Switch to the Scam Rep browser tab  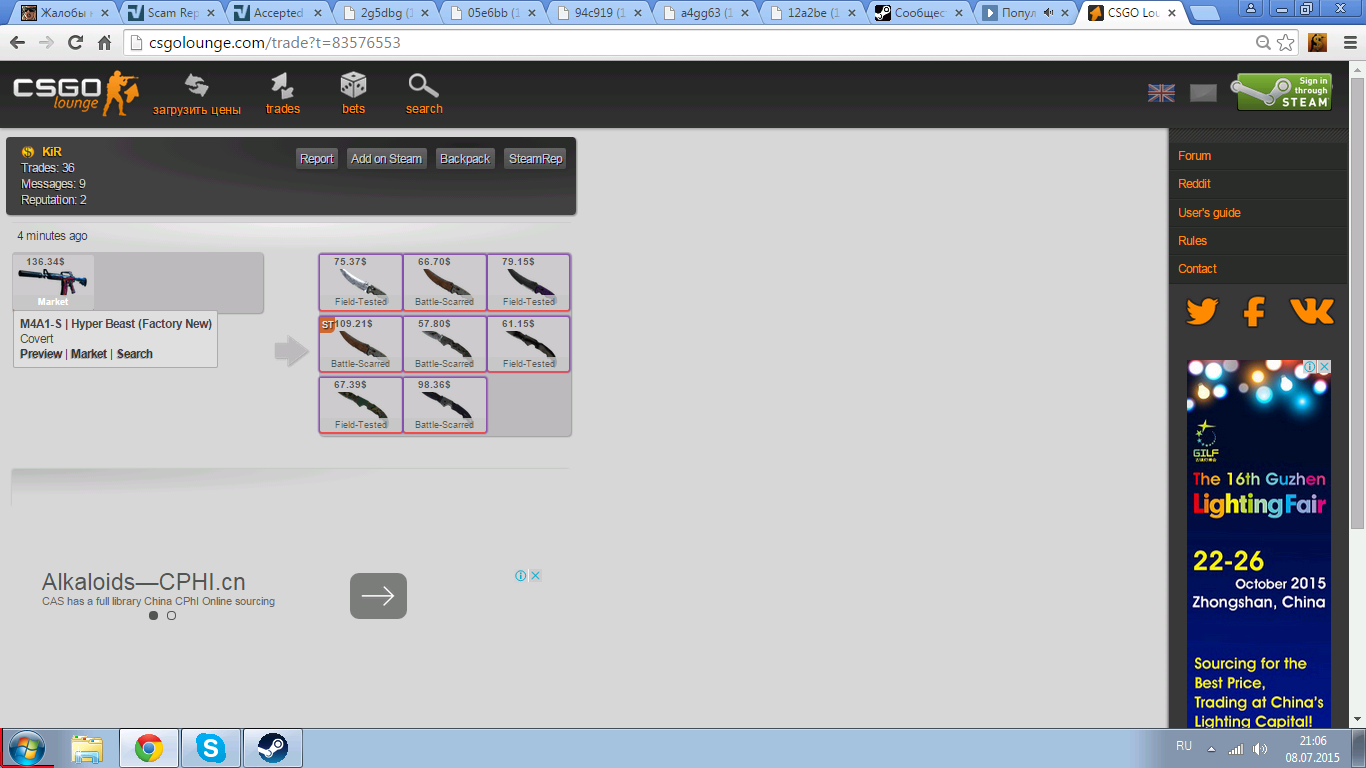coord(172,13)
